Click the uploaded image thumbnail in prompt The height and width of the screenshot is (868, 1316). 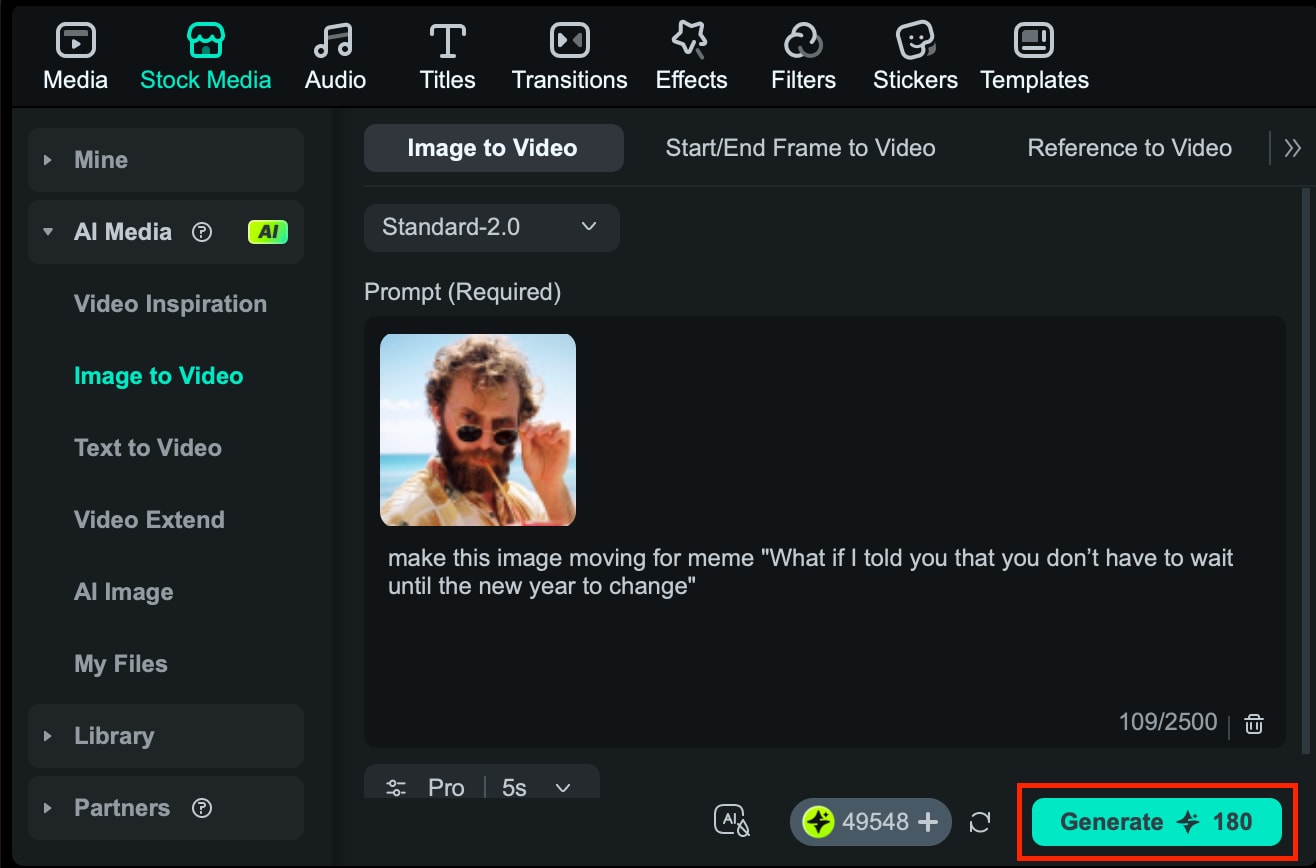tap(477, 430)
